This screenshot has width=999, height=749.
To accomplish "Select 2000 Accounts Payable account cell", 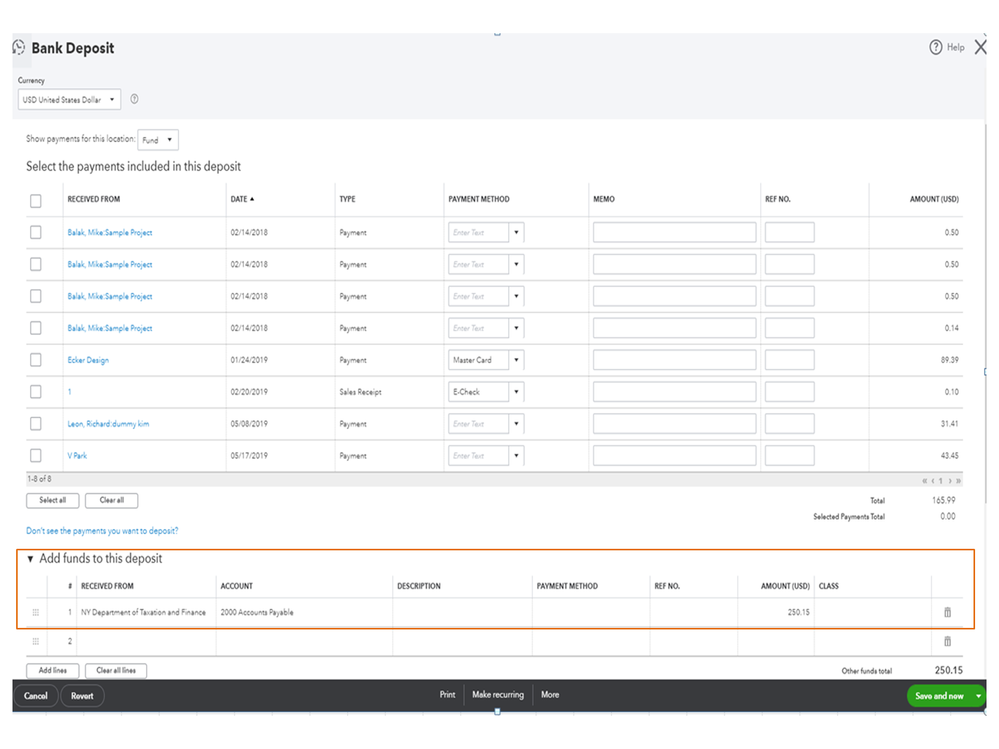I will [x=304, y=612].
